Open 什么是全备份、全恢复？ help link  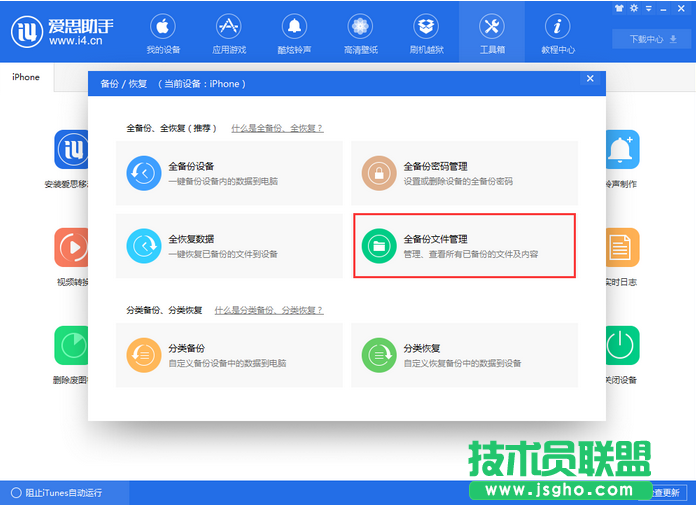[277, 128]
